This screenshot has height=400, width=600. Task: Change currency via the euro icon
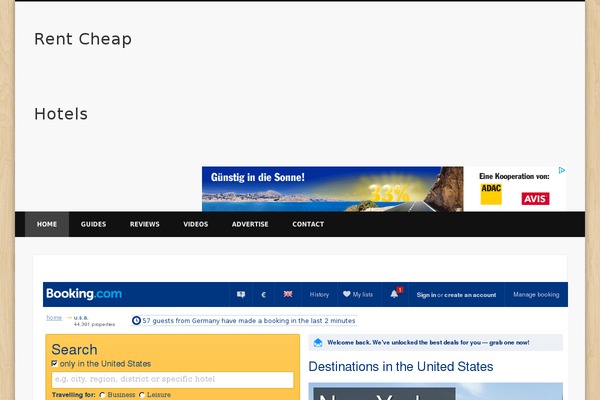pyautogui.click(x=263, y=295)
